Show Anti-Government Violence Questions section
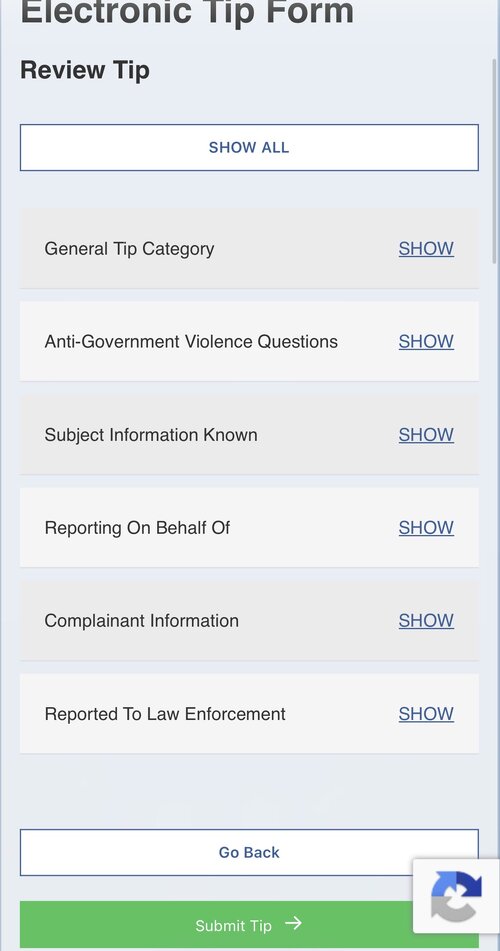This screenshot has height=951, width=500. [x=426, y=341]
